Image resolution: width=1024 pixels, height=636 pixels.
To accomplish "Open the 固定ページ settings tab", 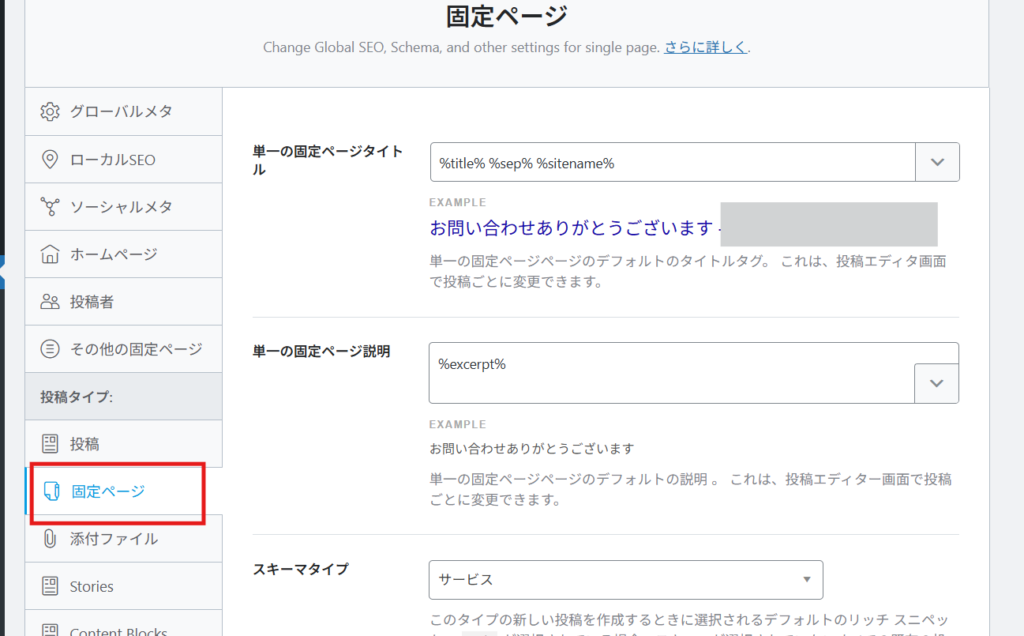I will tap(108, 492).
